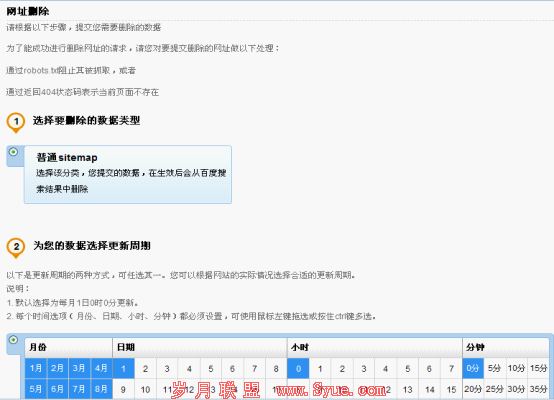The width and height of the screenshot is (554, 400).
Task: Select the time table update-cycle radio button
Action: [13, 340]
